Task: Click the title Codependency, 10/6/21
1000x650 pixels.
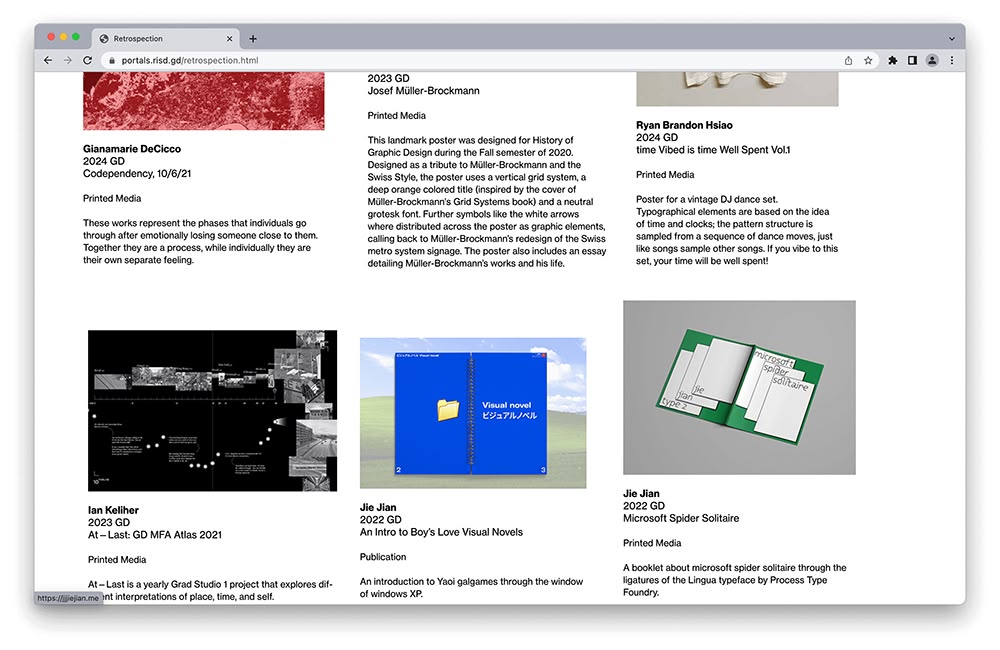Action: 137,174
